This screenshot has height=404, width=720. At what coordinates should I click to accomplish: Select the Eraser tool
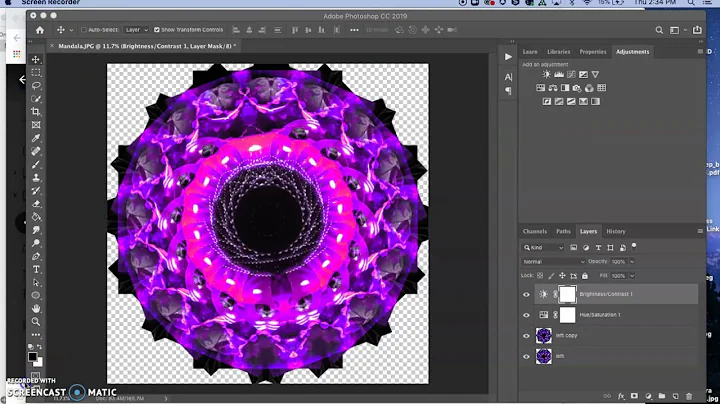[x=36, y=204]
